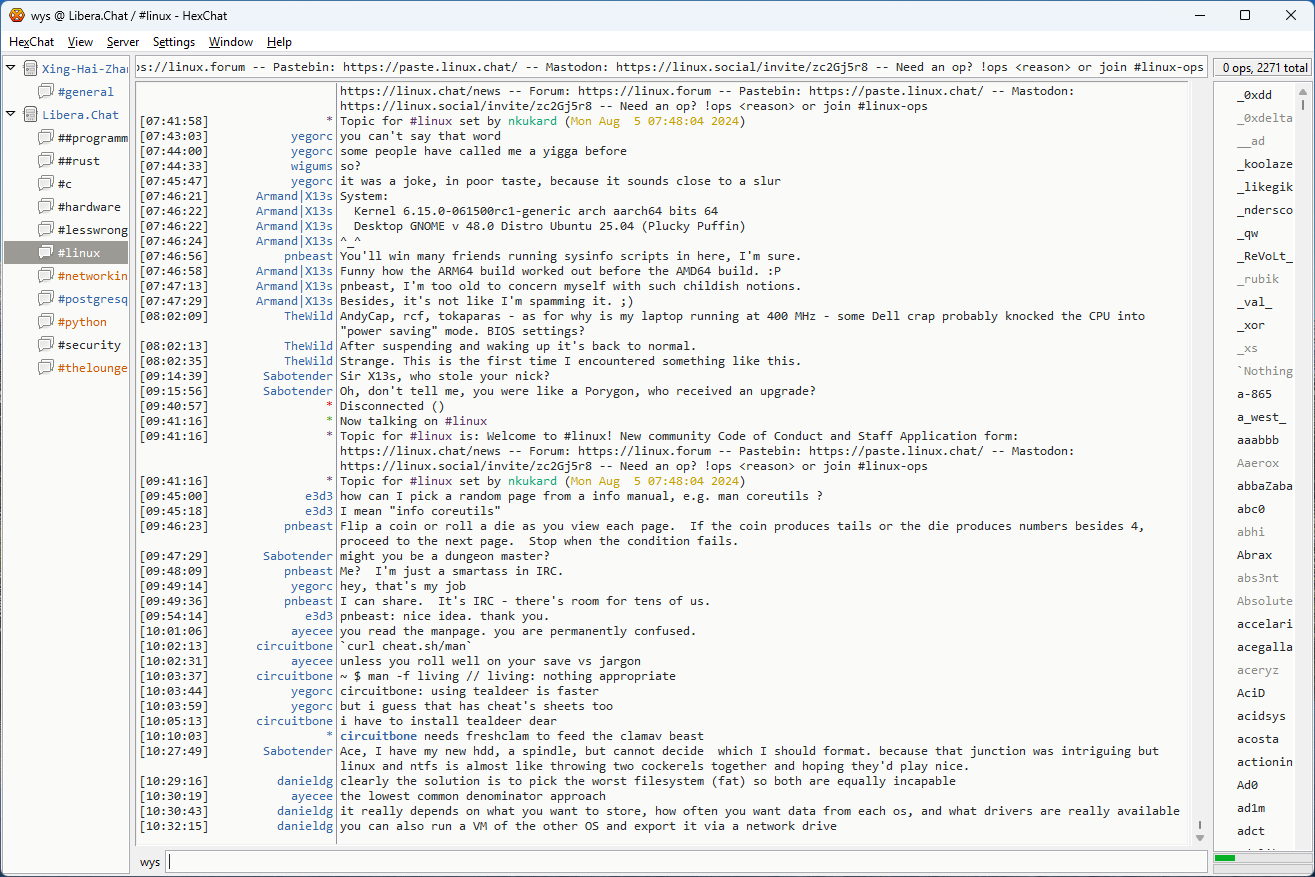Click the channel icon next to #general
The height and width of the screenshot is (877, 1315).
(46, 92)
